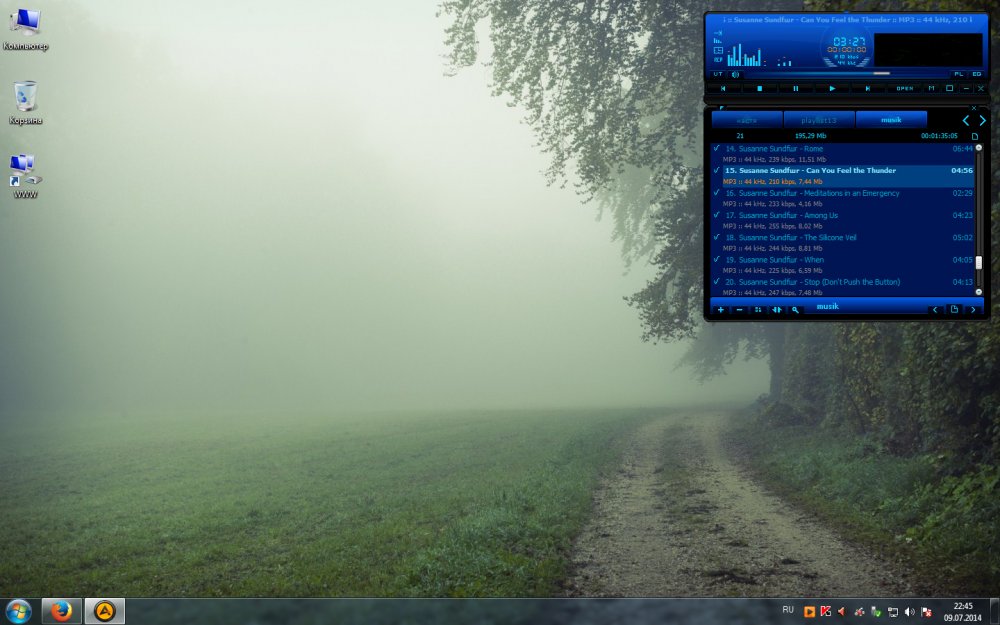Click the double-arrow misc icon in playlist footer

(777, 310)
